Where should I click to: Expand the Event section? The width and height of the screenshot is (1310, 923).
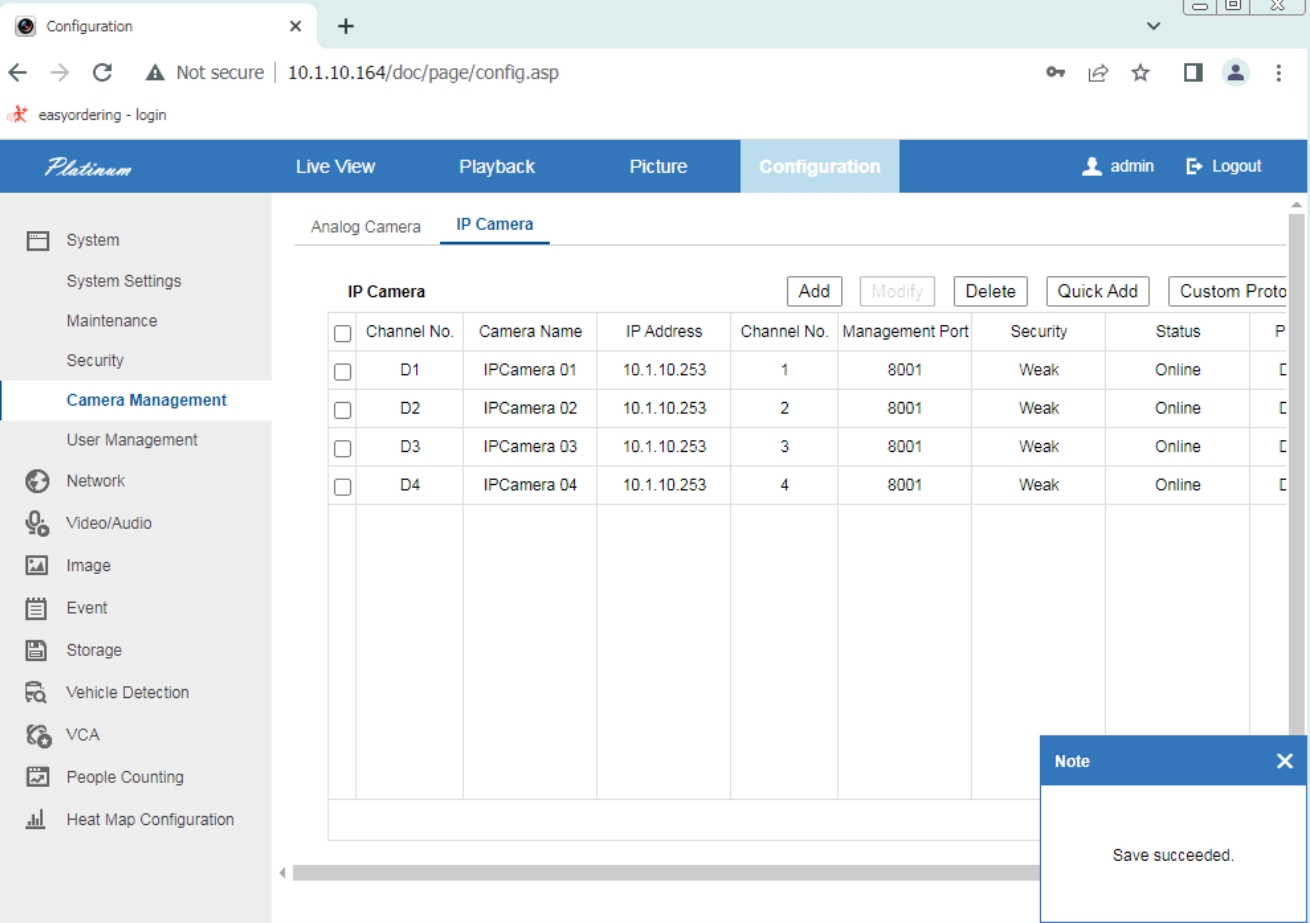point(86,607)
